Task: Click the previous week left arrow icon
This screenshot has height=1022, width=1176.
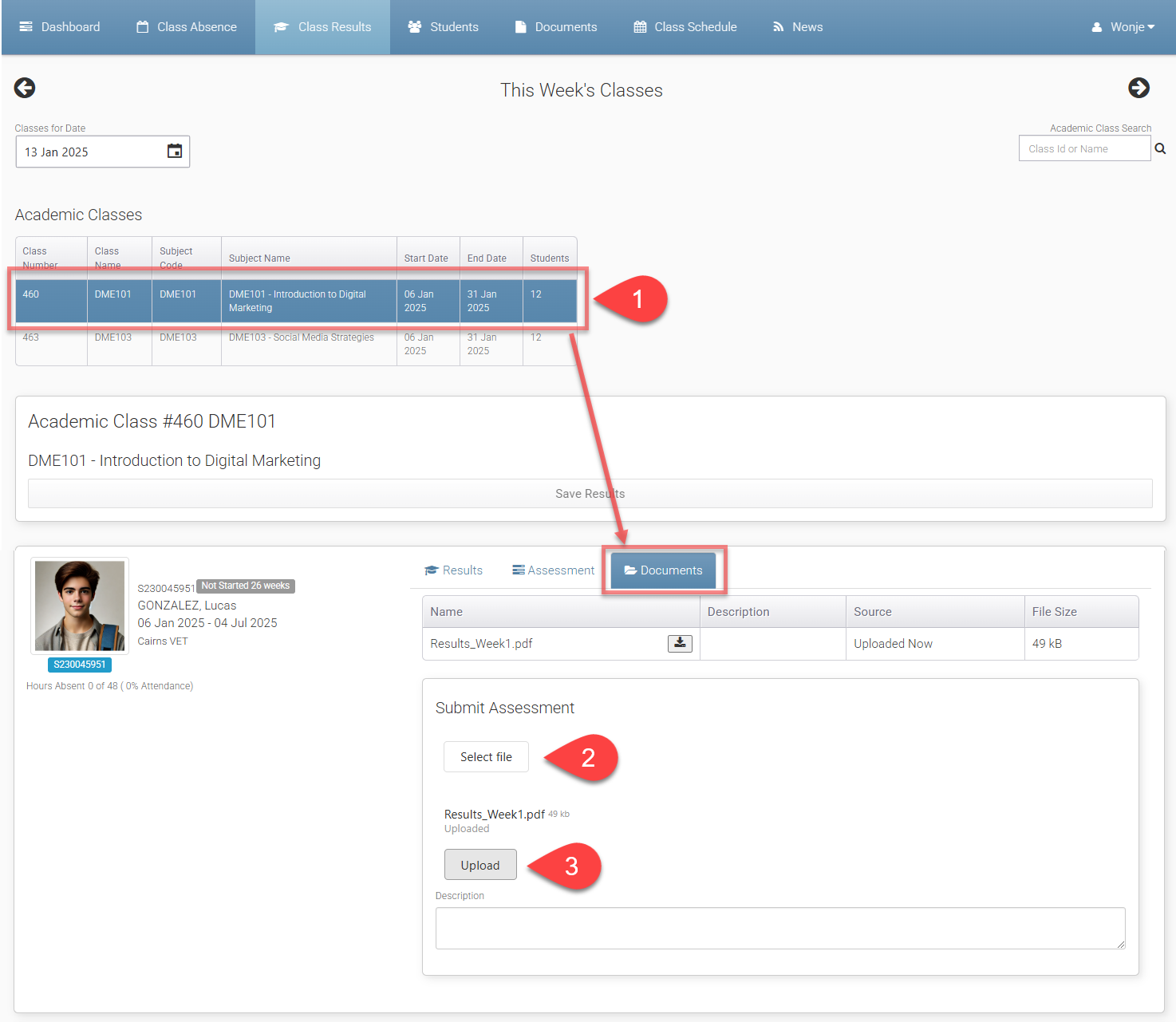Action: [x=25, y=88]
